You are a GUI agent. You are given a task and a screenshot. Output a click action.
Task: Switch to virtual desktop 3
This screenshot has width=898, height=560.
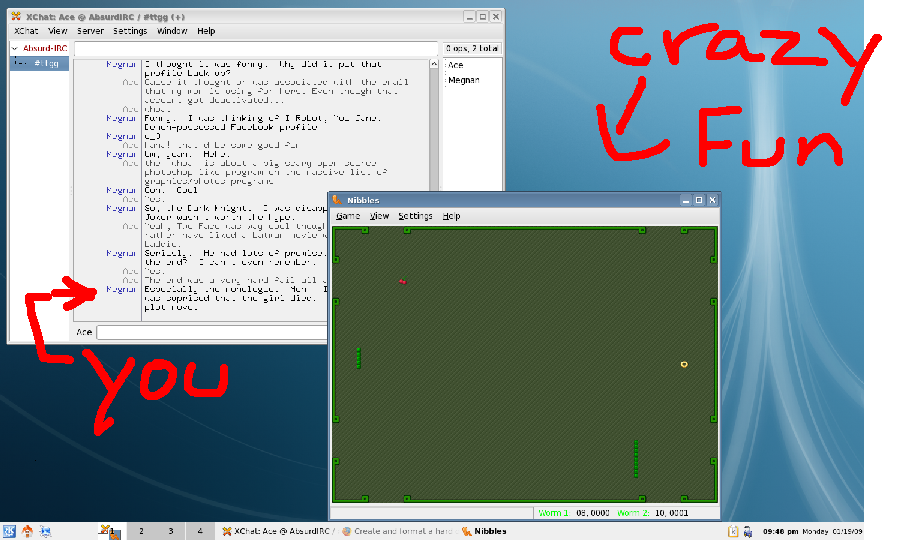coord(170,531)
